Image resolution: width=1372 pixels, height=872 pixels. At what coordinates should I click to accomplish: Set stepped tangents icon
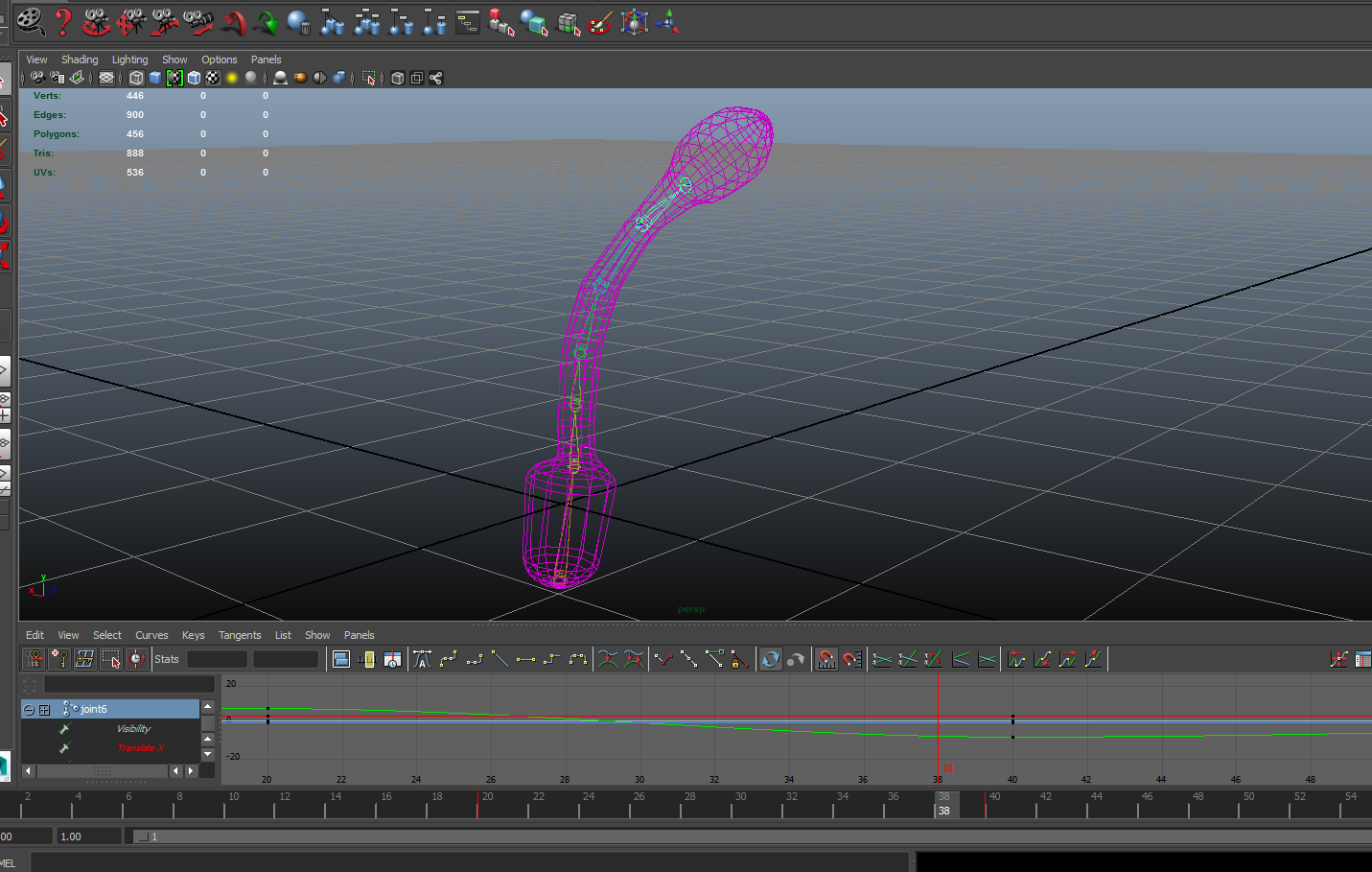551,659
